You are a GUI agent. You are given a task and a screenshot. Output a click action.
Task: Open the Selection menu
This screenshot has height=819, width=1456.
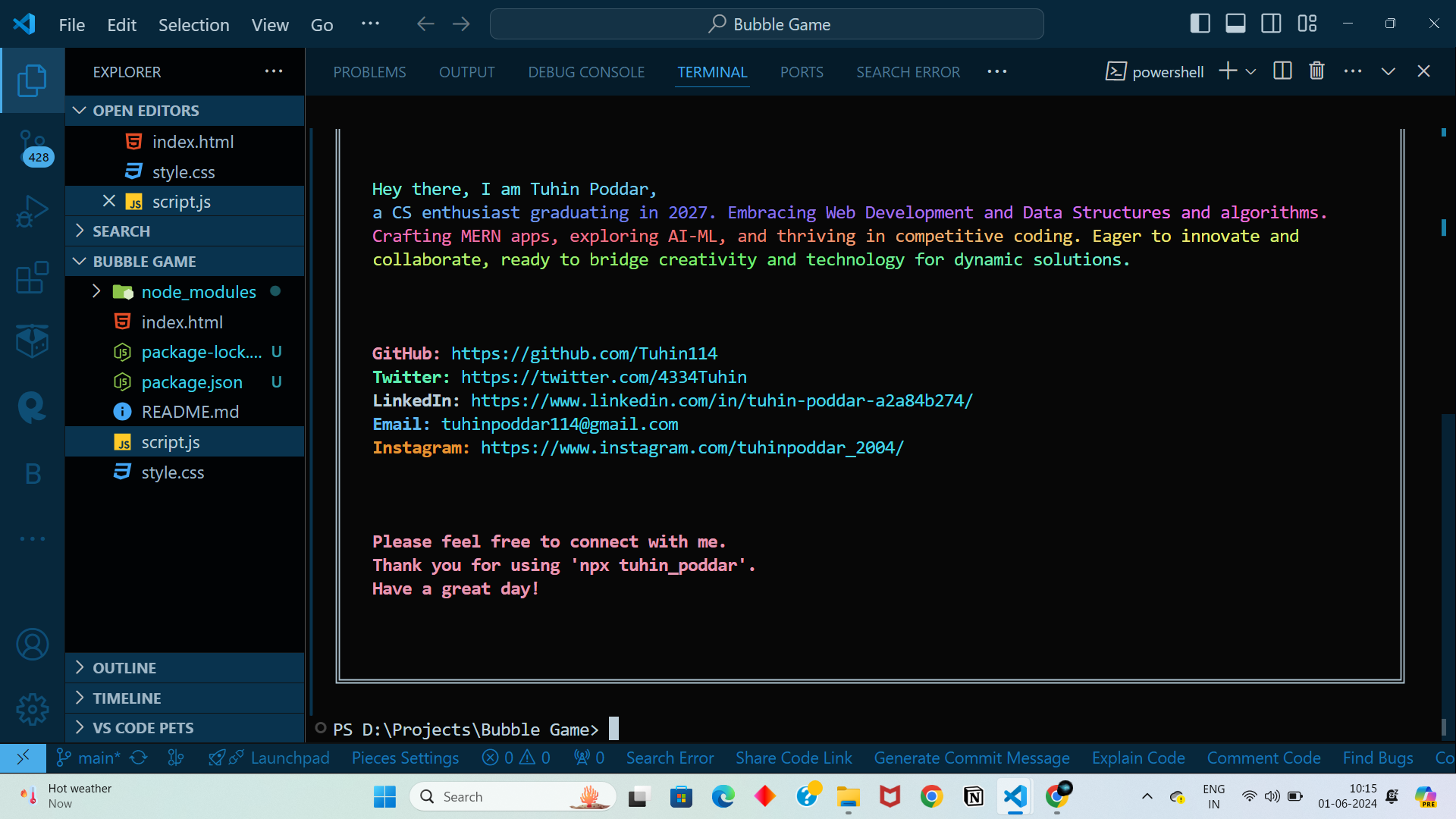193,24
